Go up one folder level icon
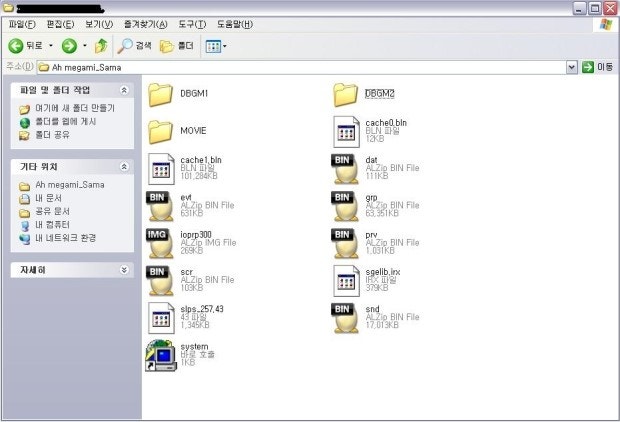 (x=101, y=46)
